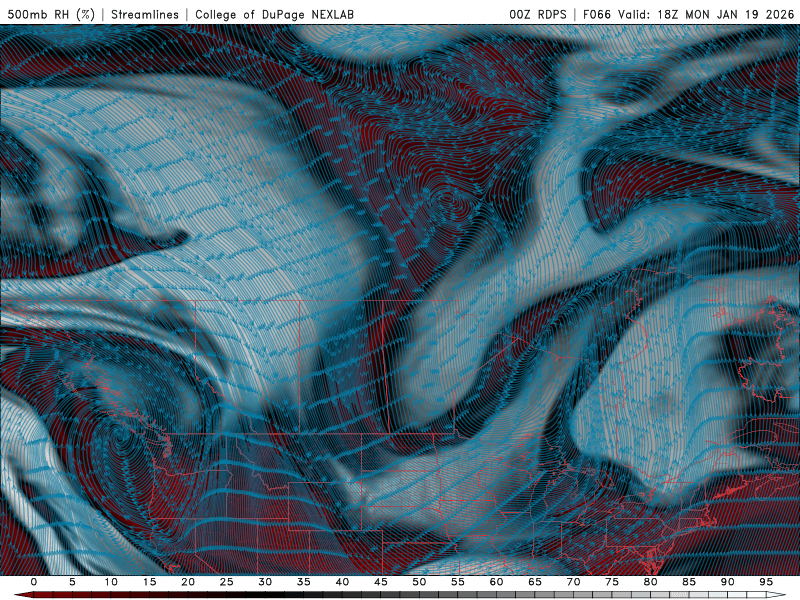Click the "25" color scale label
This screenshot has height=600, width=800.
(x=227, y=582)
